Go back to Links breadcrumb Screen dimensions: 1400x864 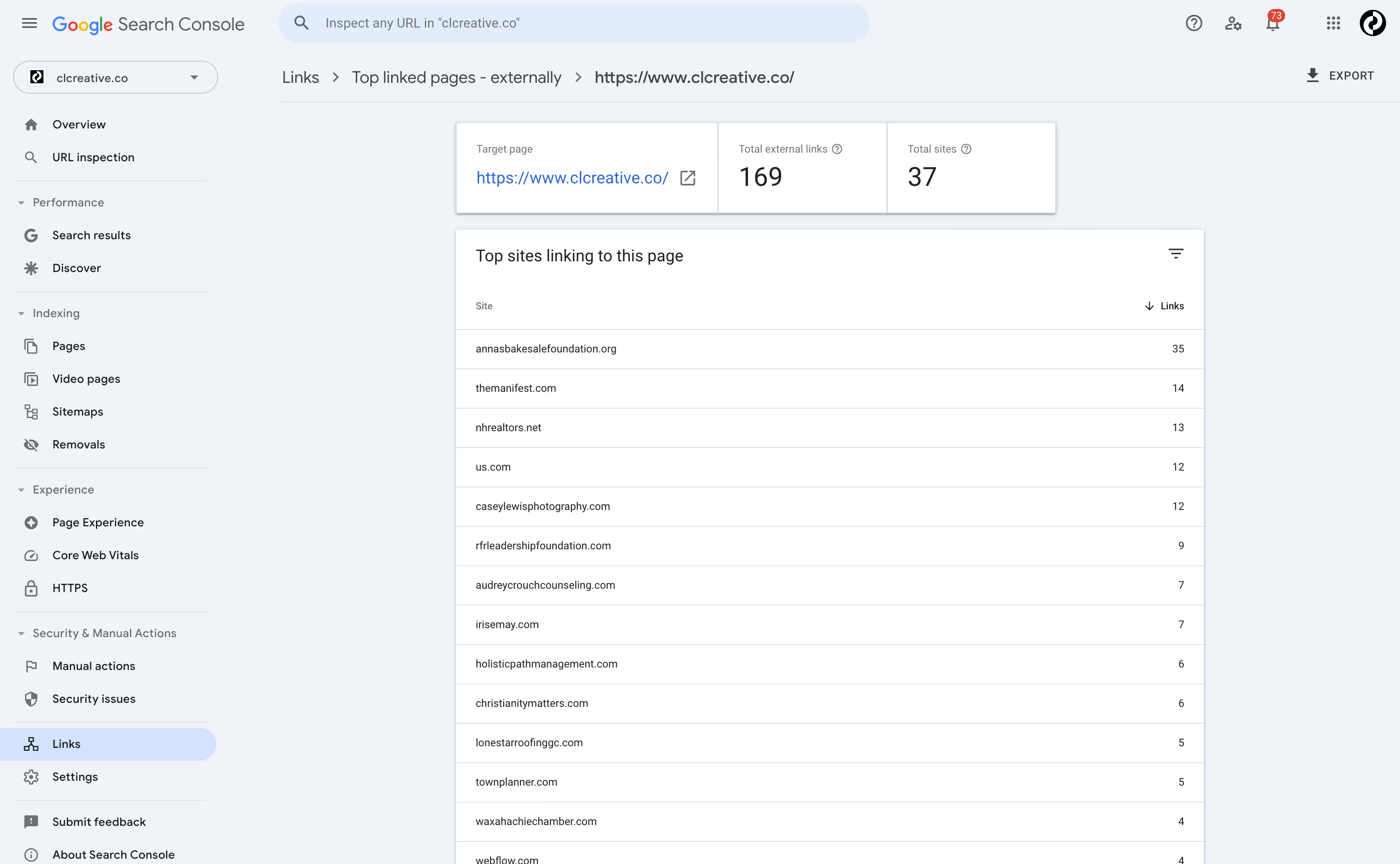tap(301, 77)
